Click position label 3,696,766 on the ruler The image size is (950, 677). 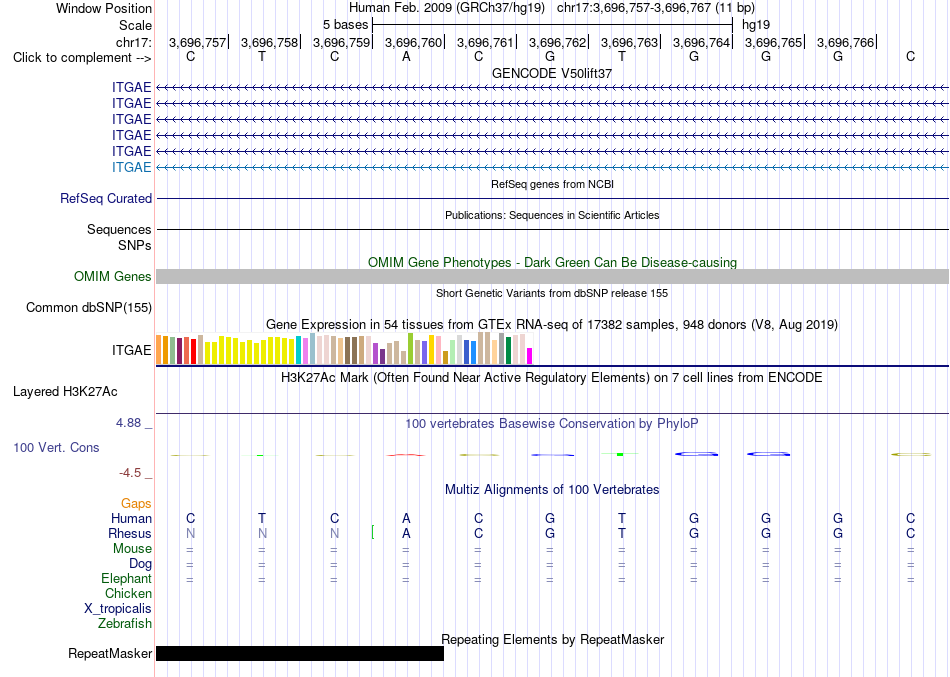[845, 42]
